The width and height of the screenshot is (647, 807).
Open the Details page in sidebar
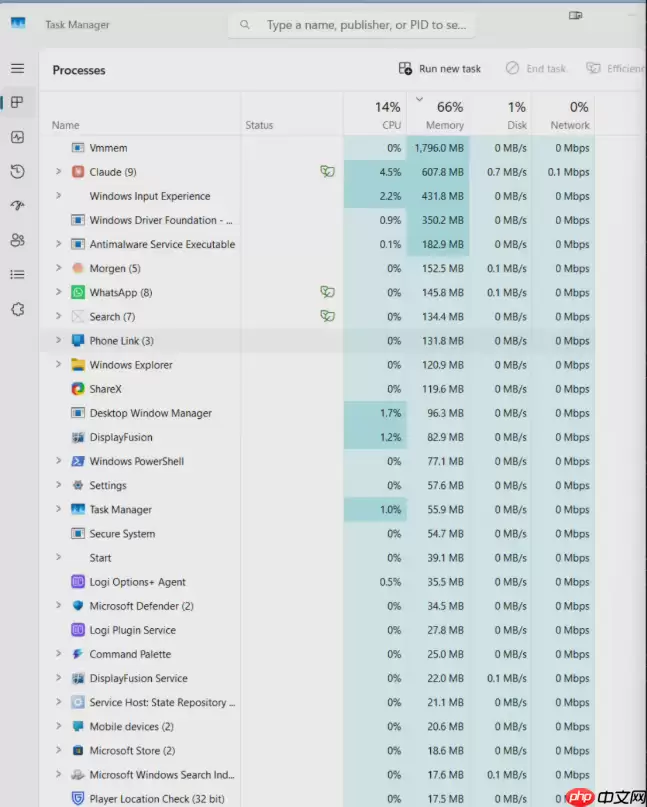pyautogui.click(x=18, y=274)
